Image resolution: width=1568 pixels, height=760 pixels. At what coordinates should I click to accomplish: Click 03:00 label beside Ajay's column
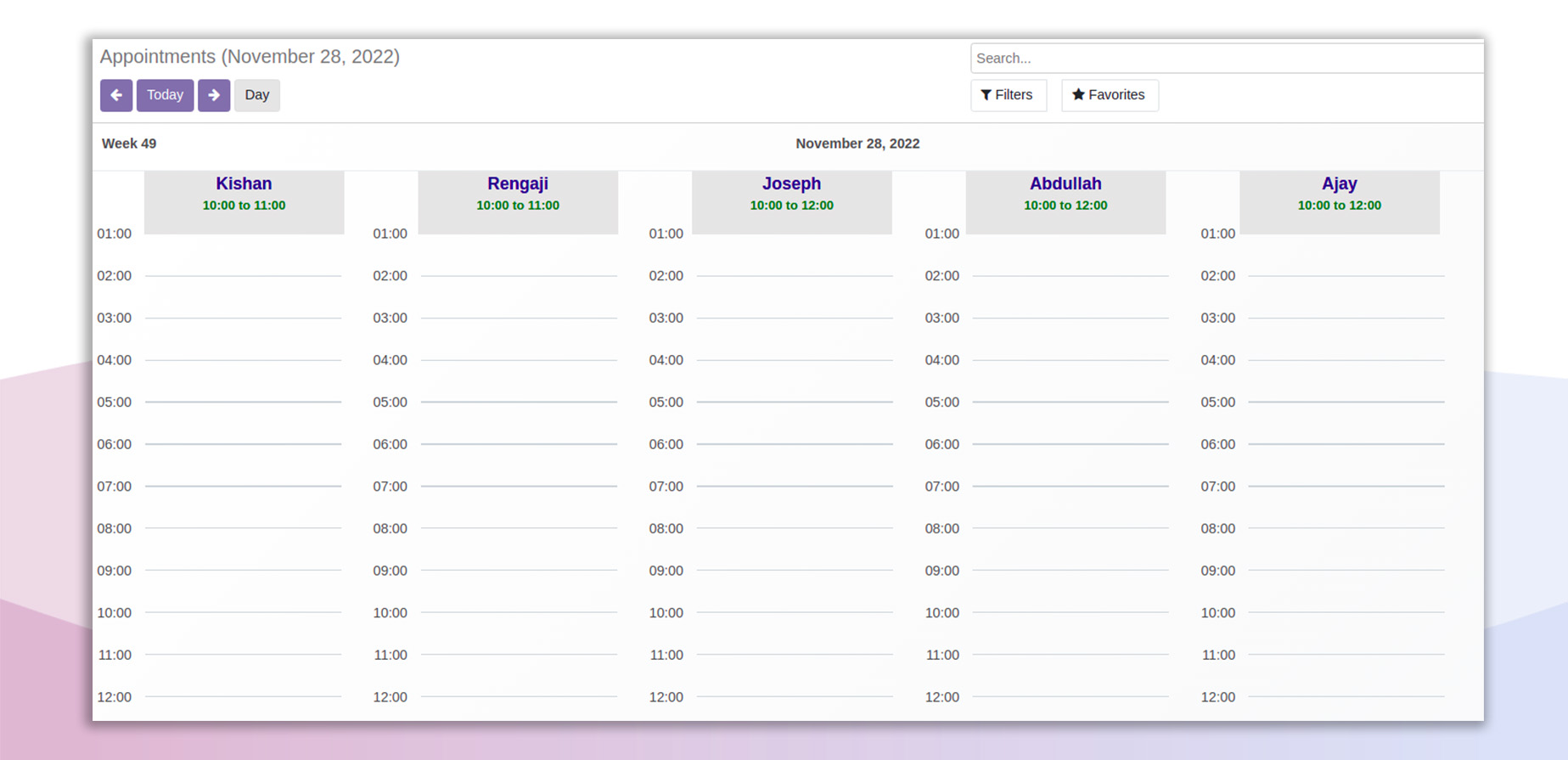coord(1218,318)
